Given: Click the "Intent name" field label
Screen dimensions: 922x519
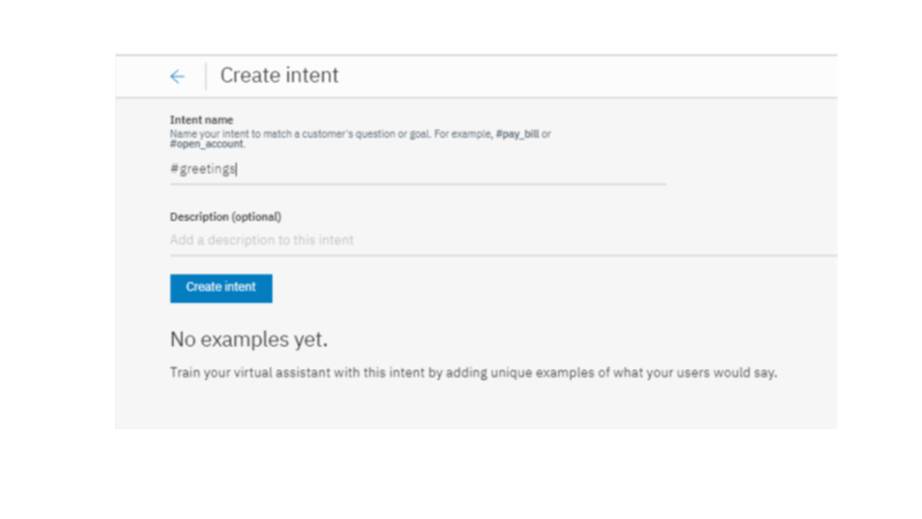Looking at the screenshot, I should [201, 120].
